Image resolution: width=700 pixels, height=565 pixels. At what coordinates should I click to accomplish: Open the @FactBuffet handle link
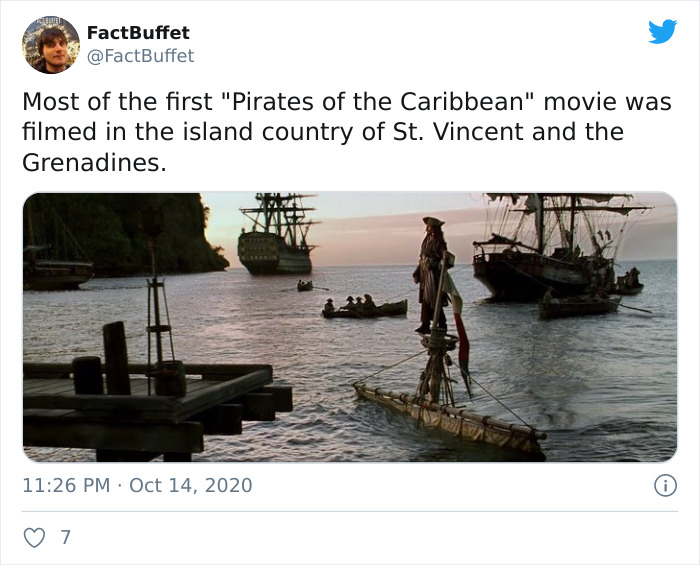point(140,56)
